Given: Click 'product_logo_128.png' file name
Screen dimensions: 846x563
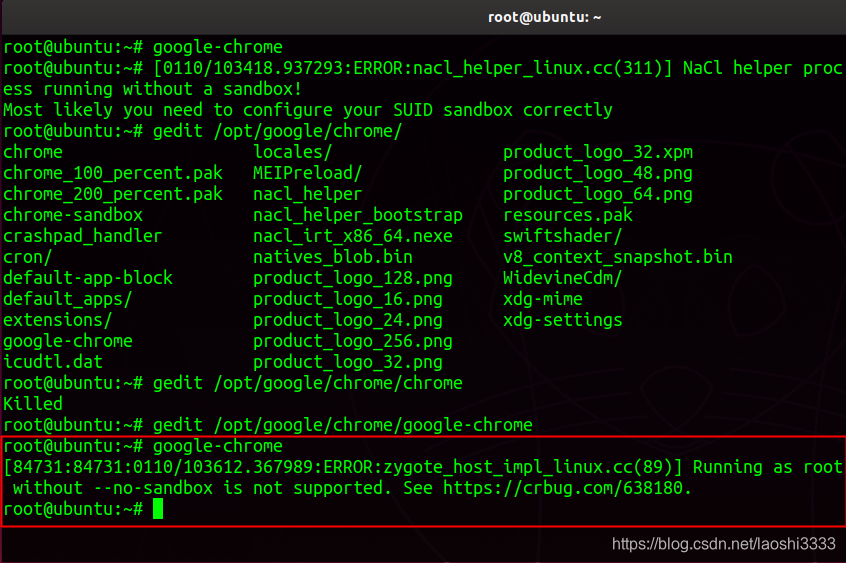Looking at the screenshot, I should click(x=353, y=279).
